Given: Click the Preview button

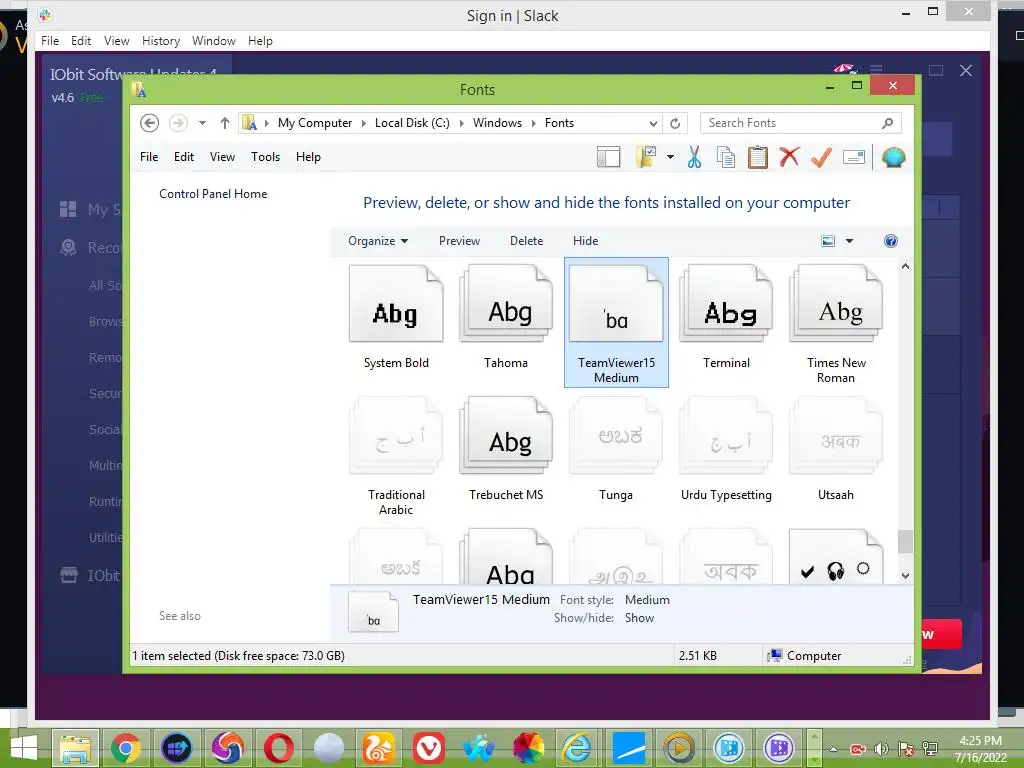Looking at the screenshot, I should 459,240.
